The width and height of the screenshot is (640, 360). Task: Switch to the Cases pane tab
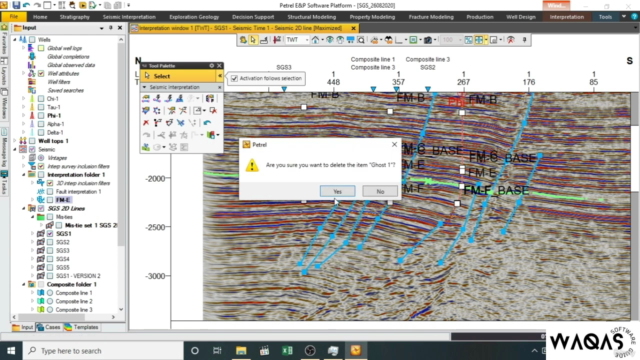49,327
